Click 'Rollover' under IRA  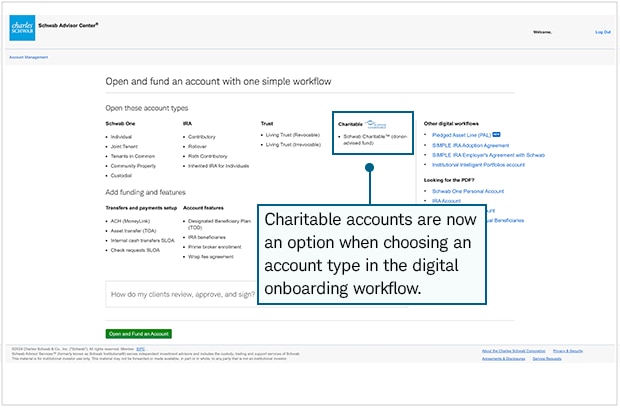(197, 147)
